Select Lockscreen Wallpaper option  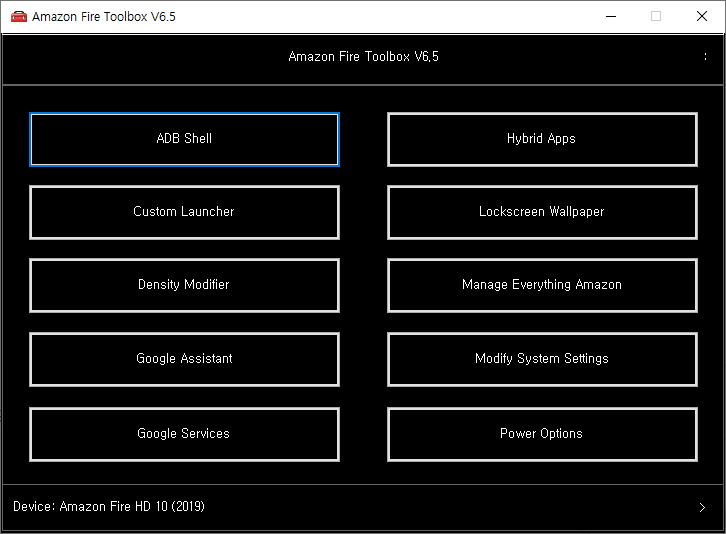click(542, 212)
